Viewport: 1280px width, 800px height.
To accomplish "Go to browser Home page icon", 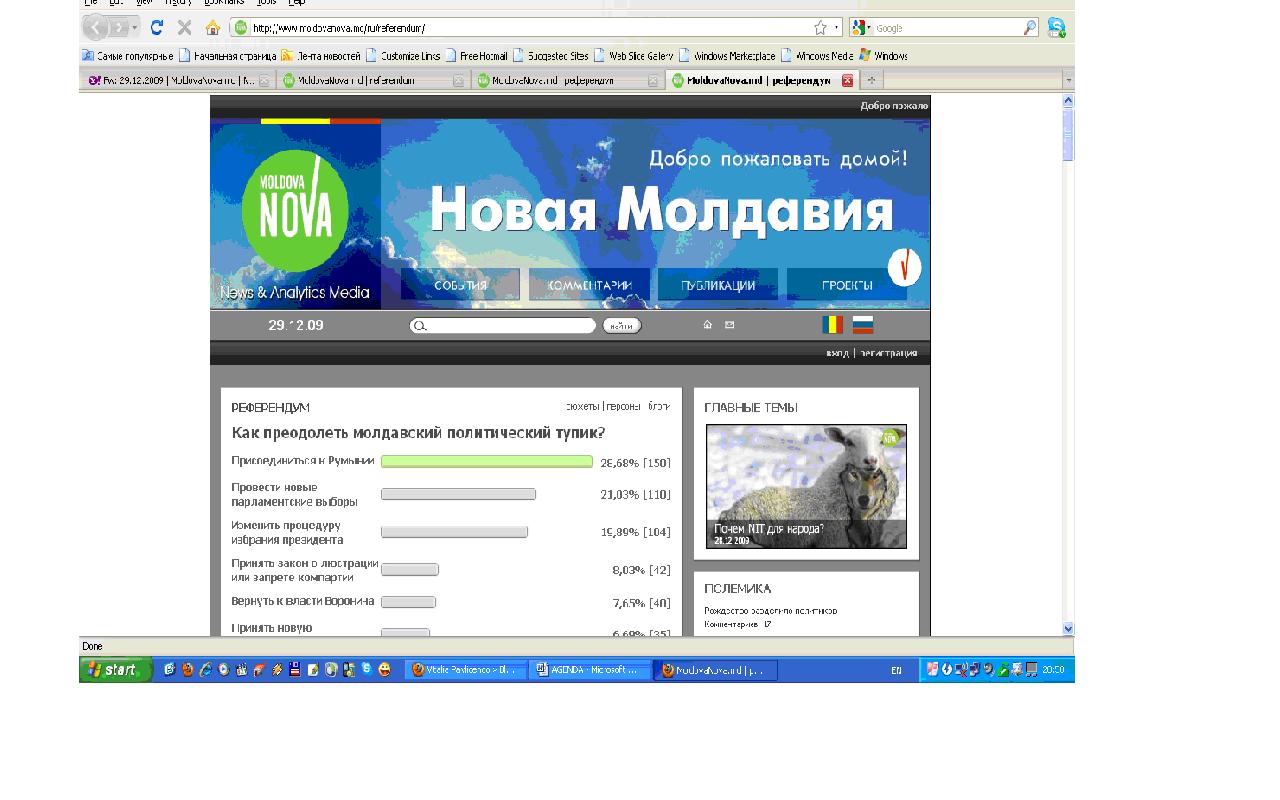I will point(212,28).
